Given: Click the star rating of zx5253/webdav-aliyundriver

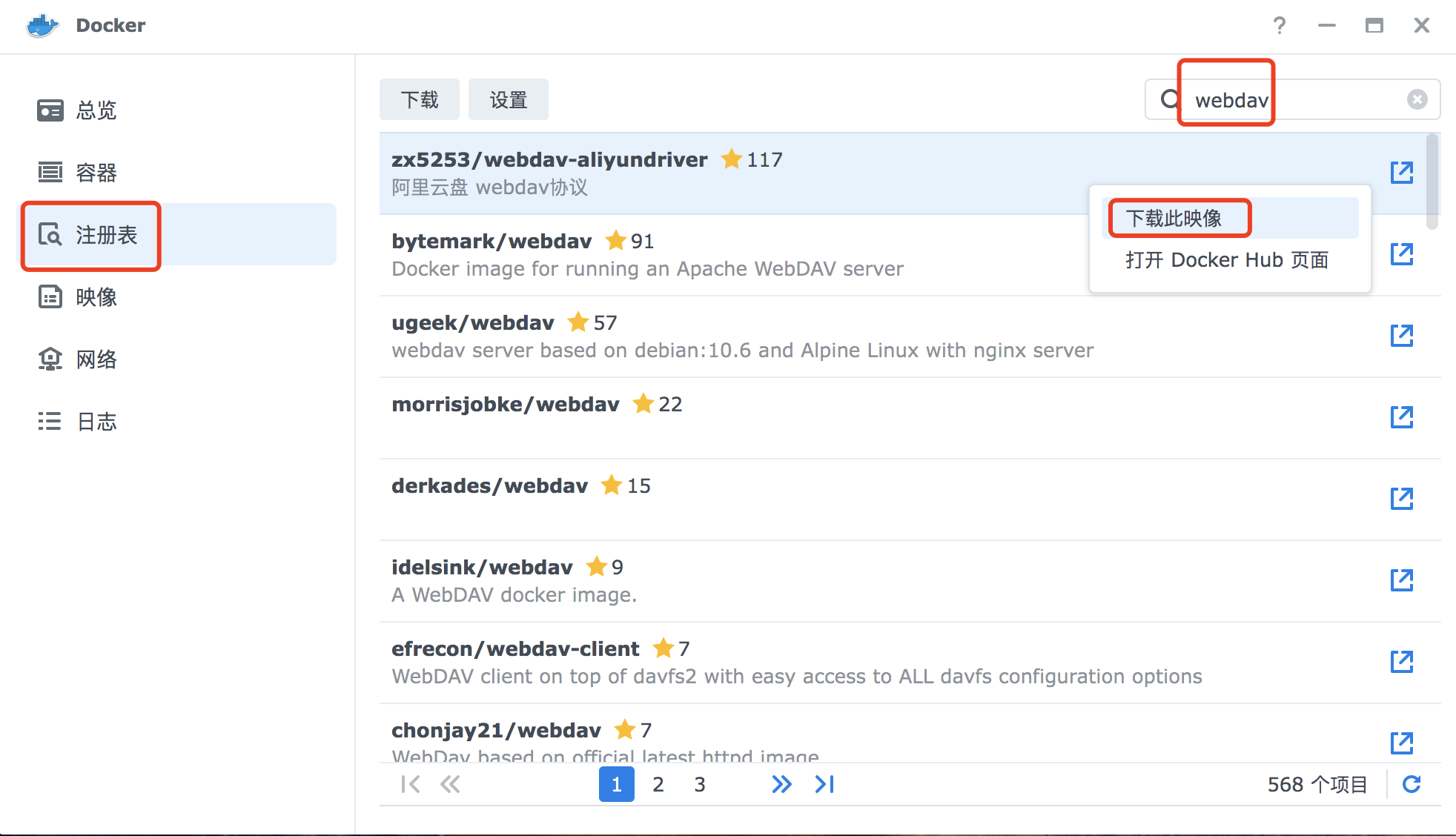Looking at the screenshot, I should [x=751, y=159].
